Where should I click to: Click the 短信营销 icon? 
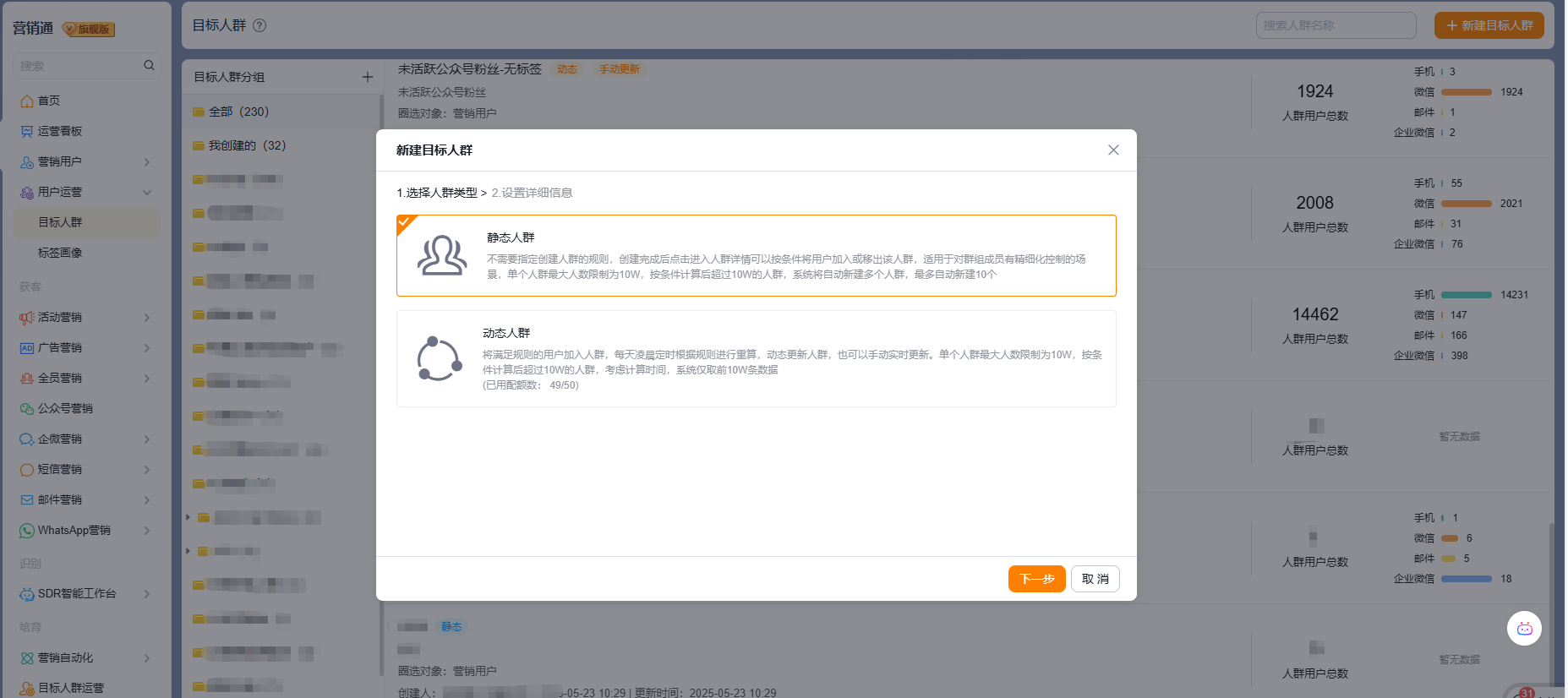(27, 470)
